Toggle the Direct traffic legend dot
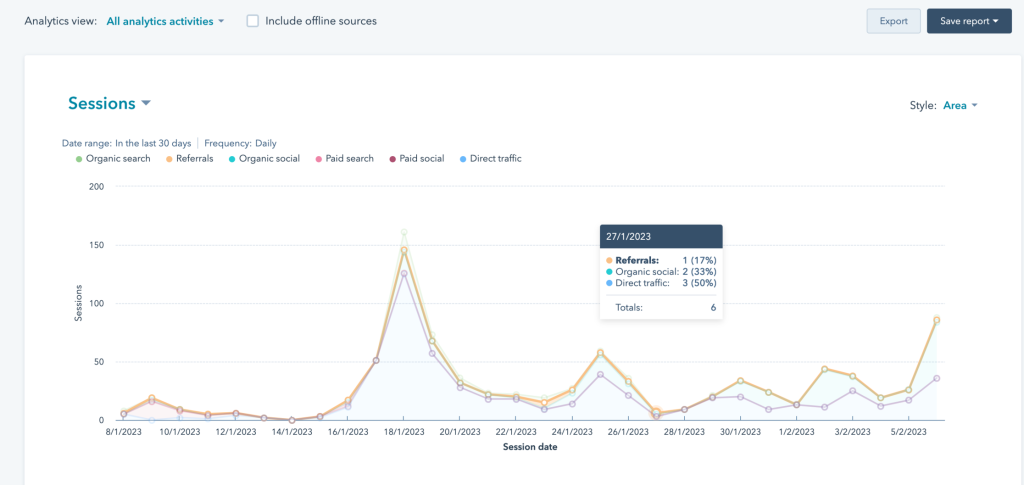The image size is (1024, 485). (462, 159)
